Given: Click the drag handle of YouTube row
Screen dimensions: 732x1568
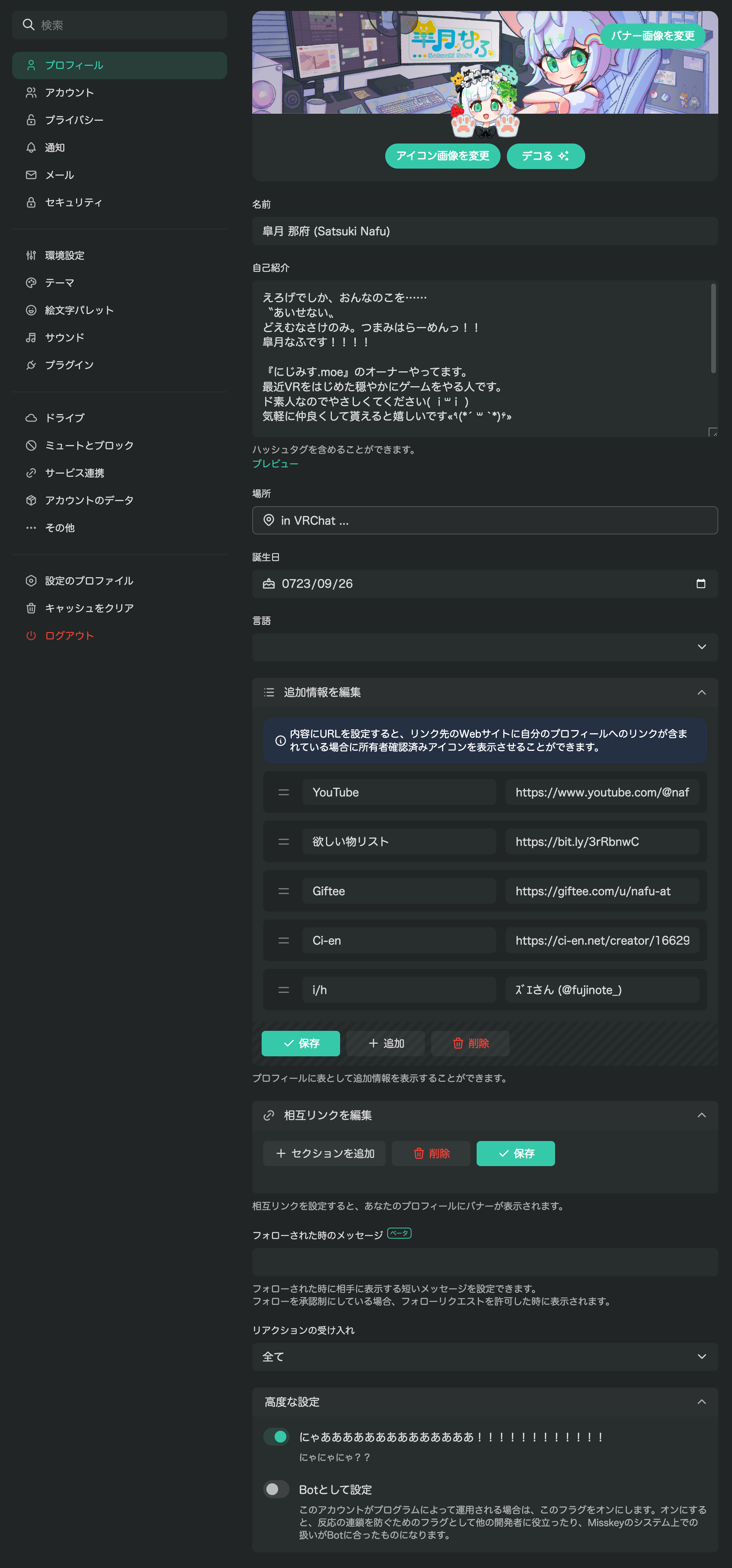Looking at the screenshot, I should click(x=284, y=792).
